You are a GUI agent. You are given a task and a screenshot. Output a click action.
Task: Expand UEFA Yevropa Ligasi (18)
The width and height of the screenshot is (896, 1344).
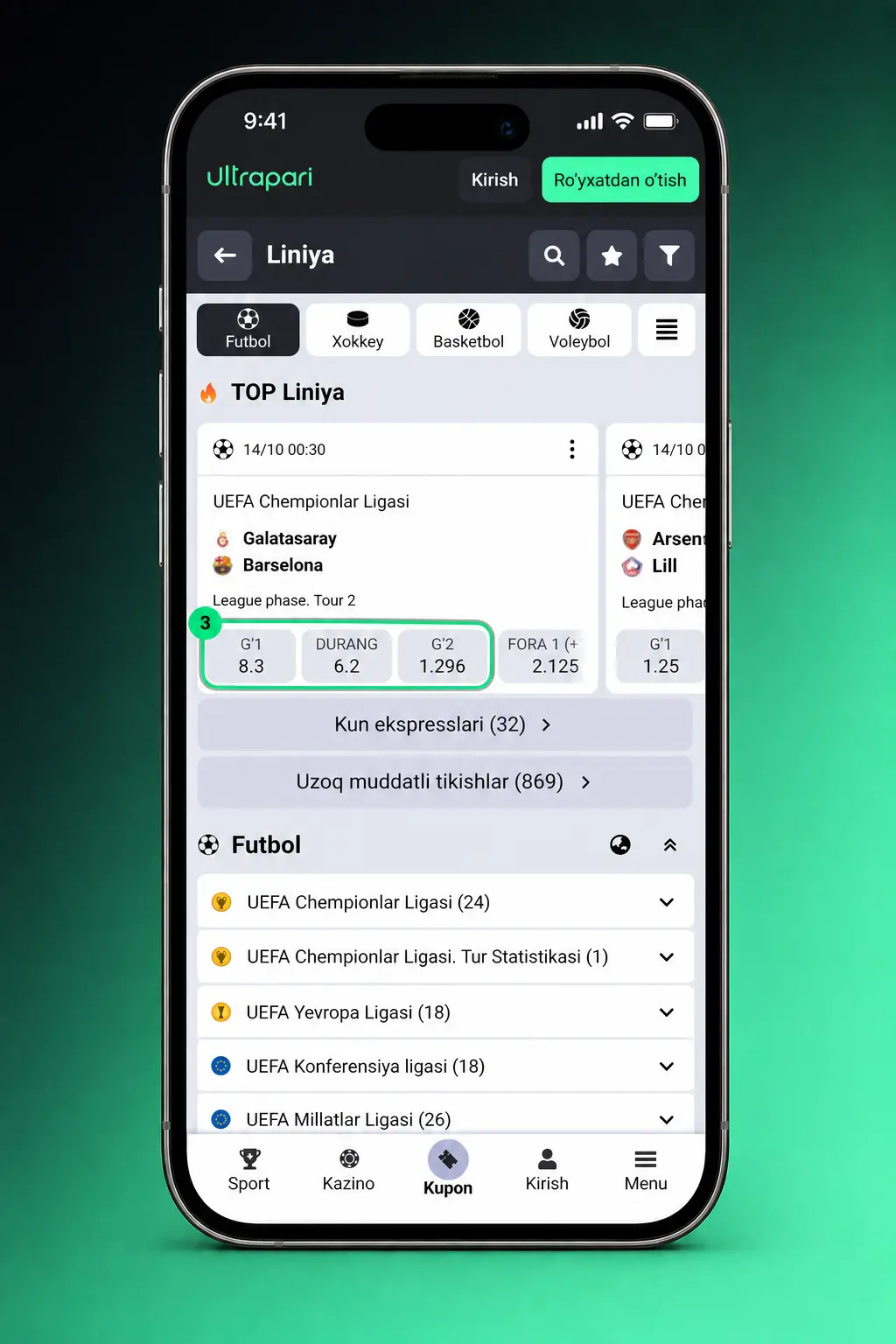(x=445, y=1012)
